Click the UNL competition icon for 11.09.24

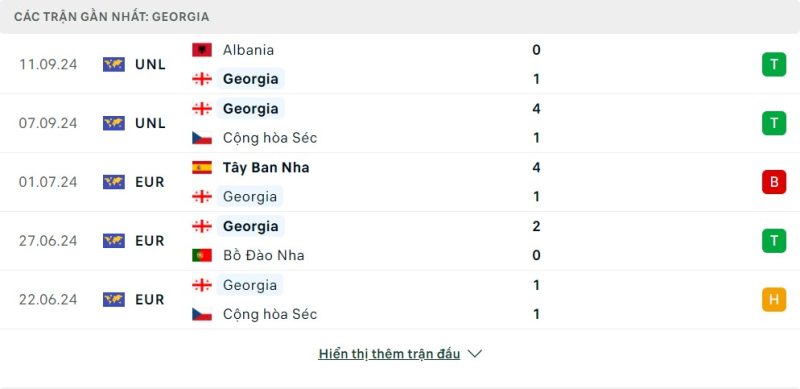click(114, 64)
